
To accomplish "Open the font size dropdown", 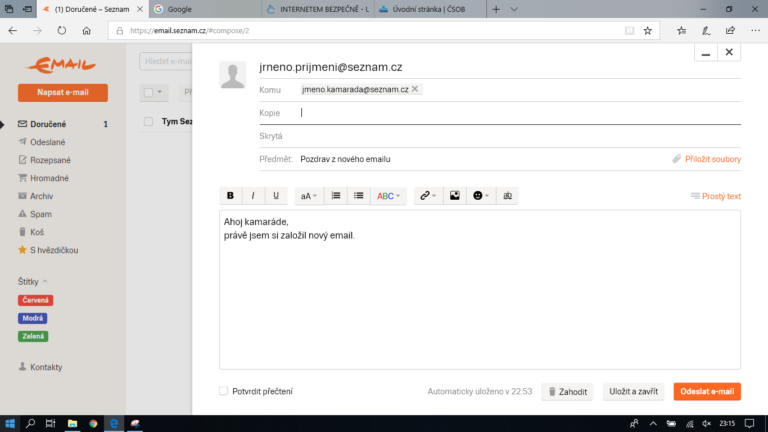I will point(309,196).
